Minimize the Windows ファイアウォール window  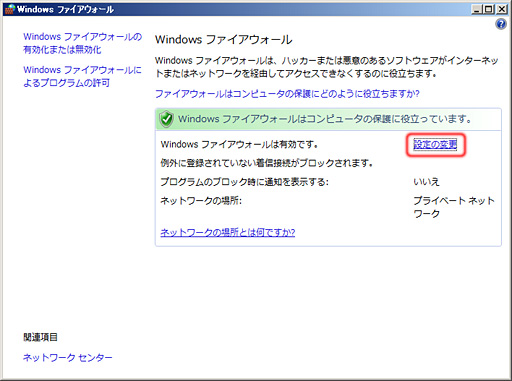(x=478, y=9)
